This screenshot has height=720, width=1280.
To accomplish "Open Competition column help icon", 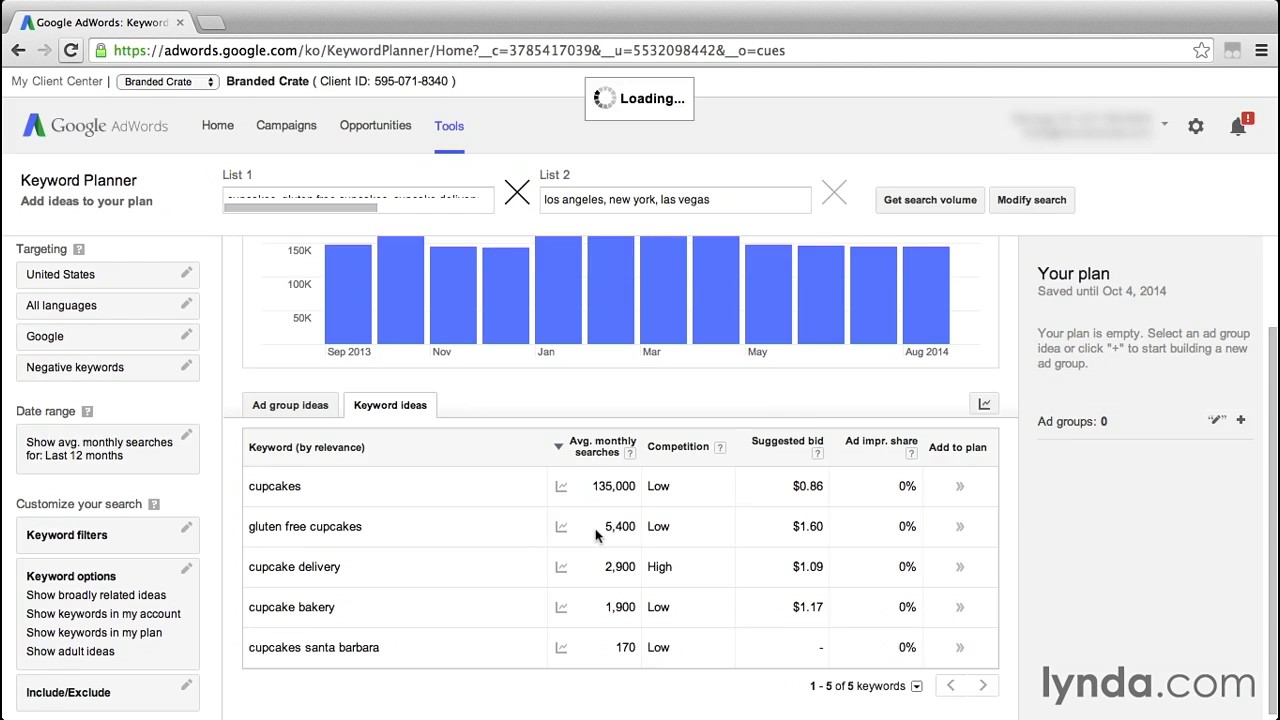I will click(x=719, y=447).
